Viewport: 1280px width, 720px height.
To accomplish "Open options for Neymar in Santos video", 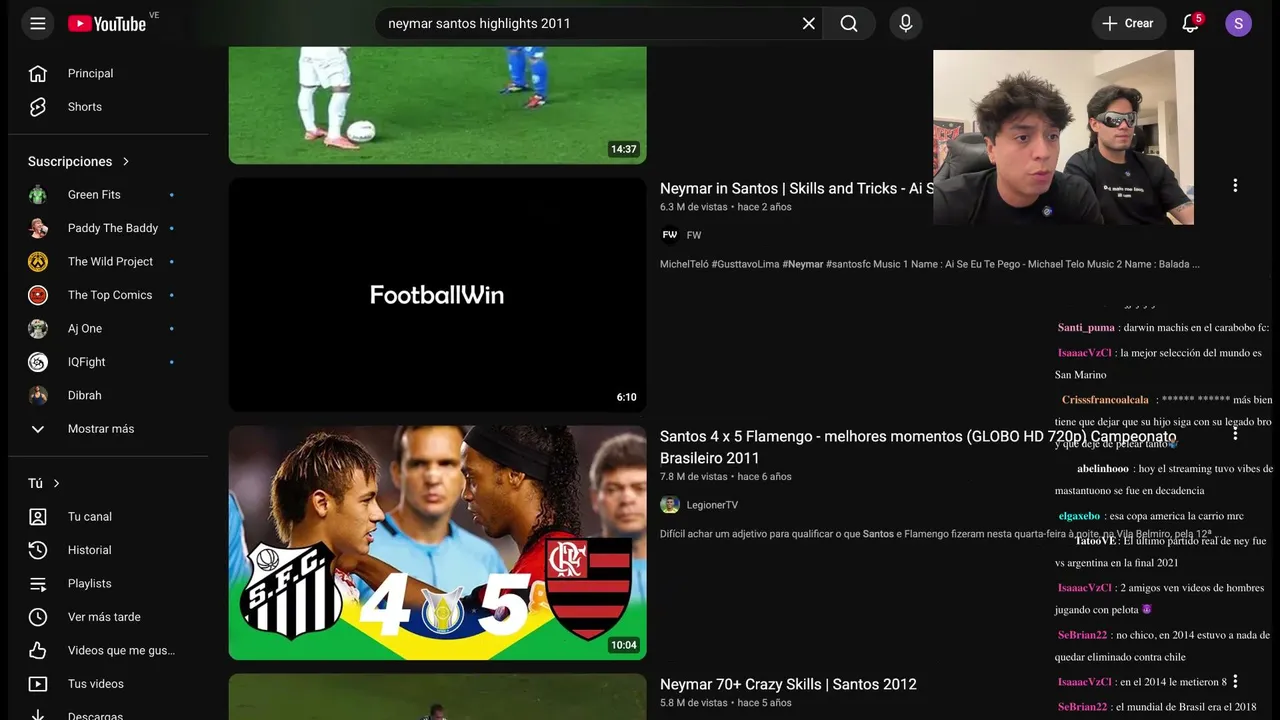I will click(x=1235, y=185).
